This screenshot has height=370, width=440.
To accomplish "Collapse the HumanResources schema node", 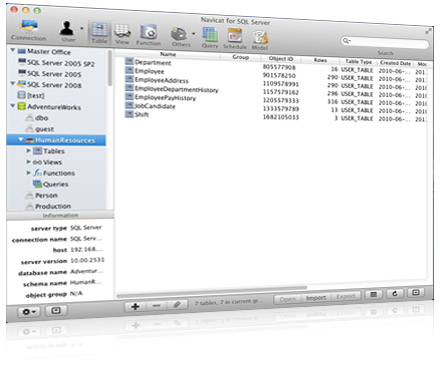I will [x=21, y=139].
